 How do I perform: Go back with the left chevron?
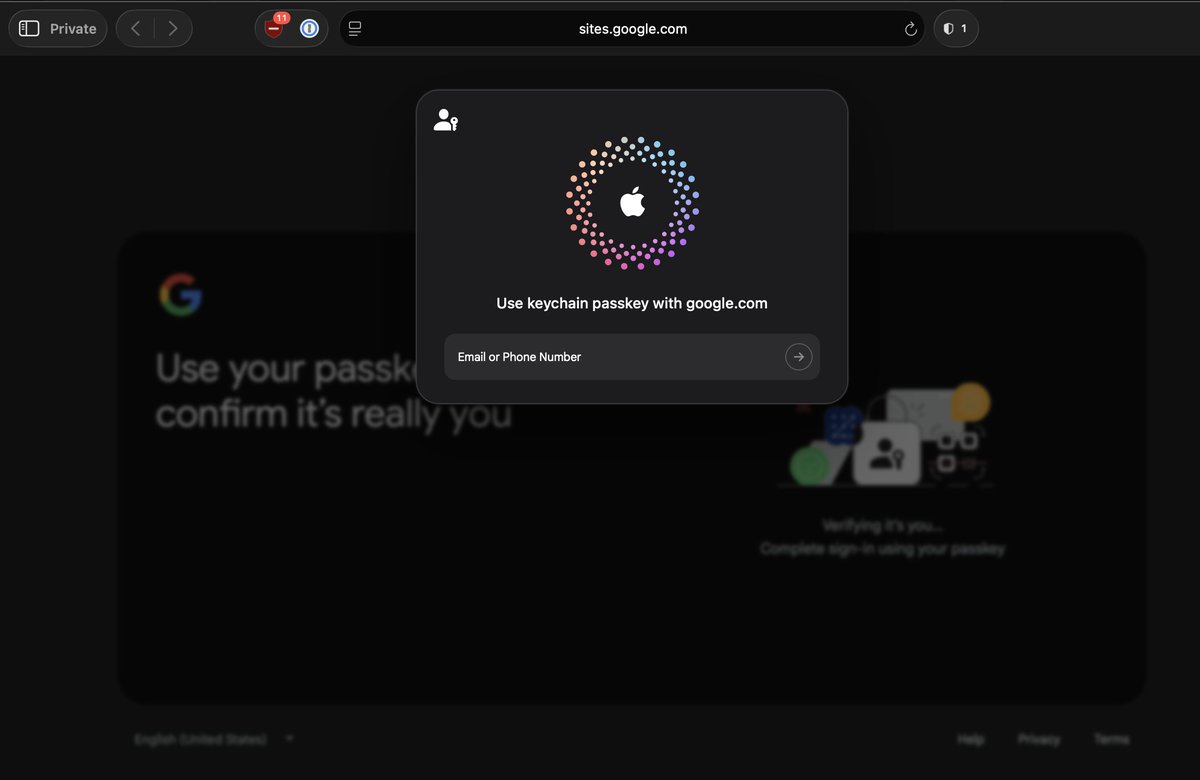click(136, 29)
